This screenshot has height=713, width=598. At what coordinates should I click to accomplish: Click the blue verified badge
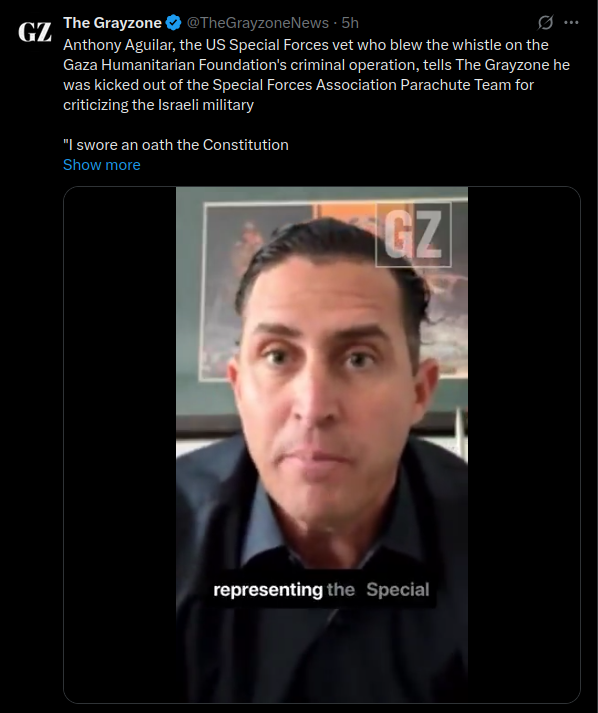(x=173, y=23)
